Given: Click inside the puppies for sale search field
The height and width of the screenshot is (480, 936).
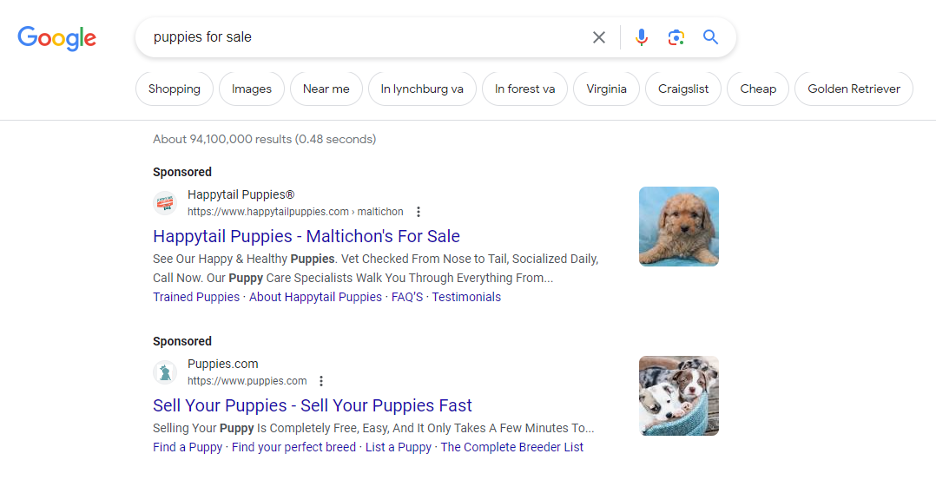Looking at the screenshot, I should [x=364, y=37].
